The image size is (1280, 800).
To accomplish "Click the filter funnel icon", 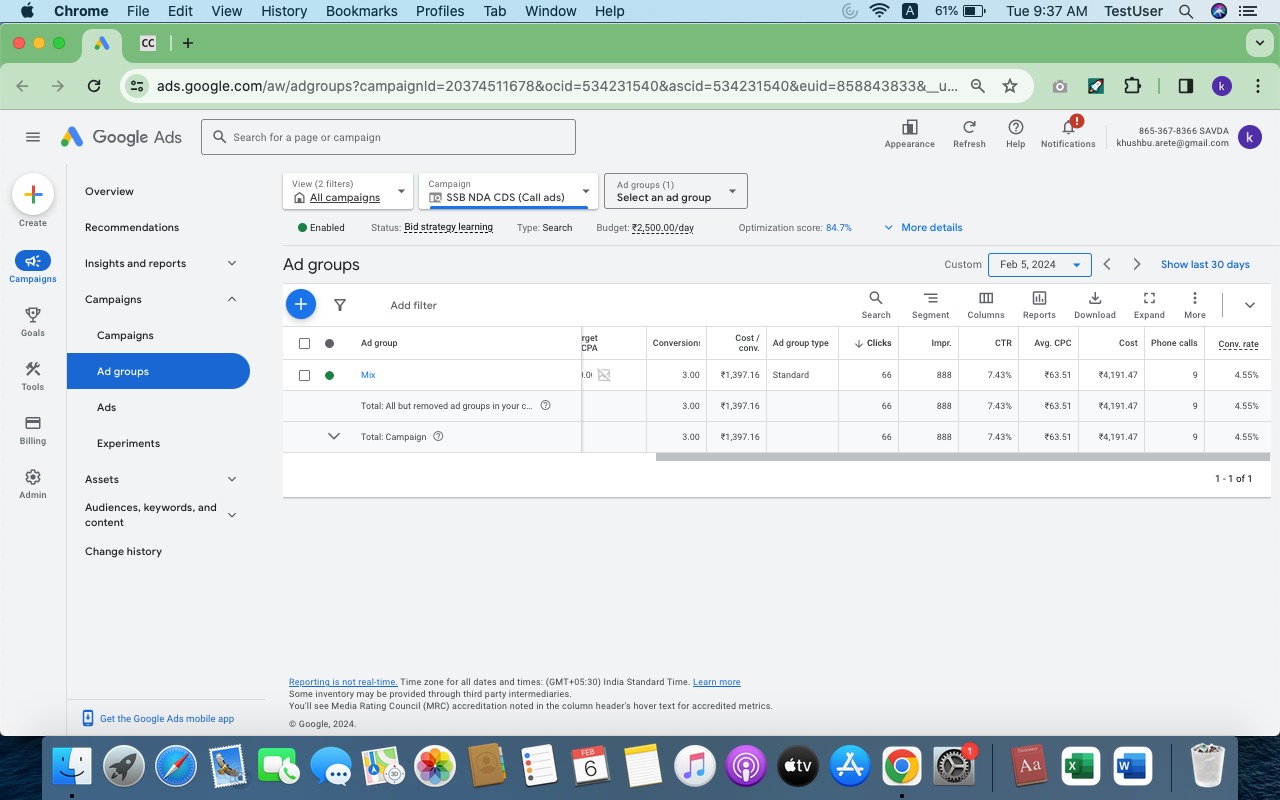I will tap(340, 305).
